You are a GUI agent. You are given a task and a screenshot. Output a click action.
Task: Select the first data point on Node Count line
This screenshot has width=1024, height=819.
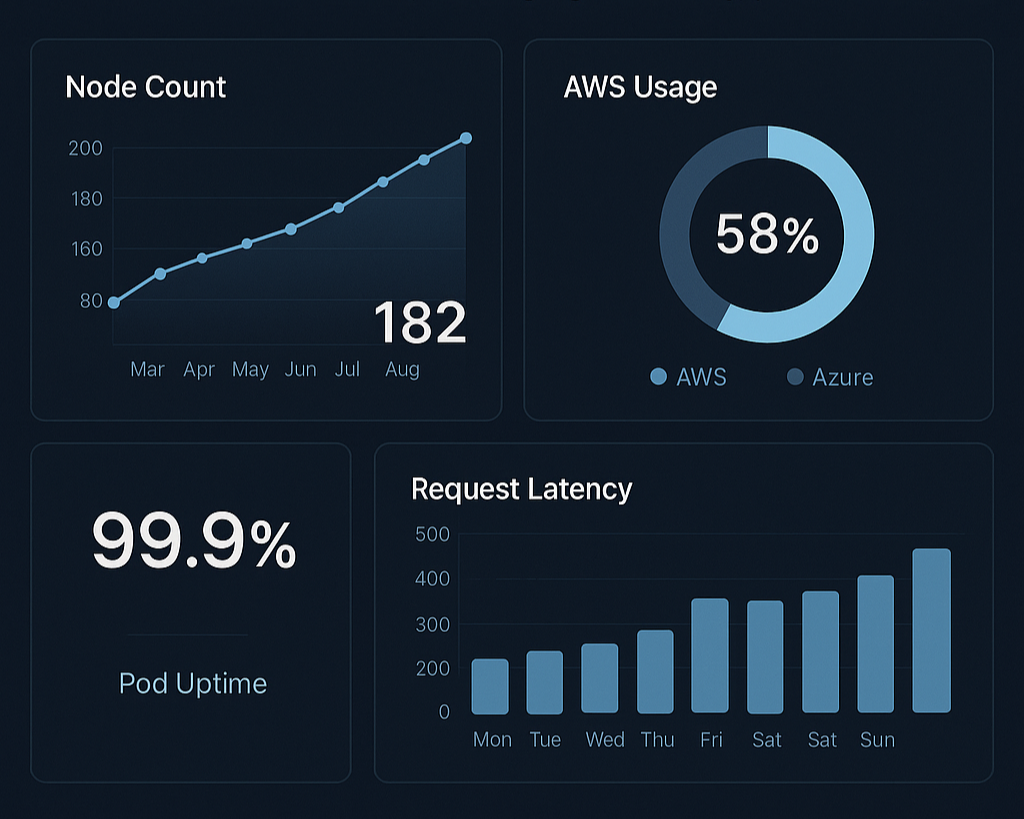tap(114, 302)
